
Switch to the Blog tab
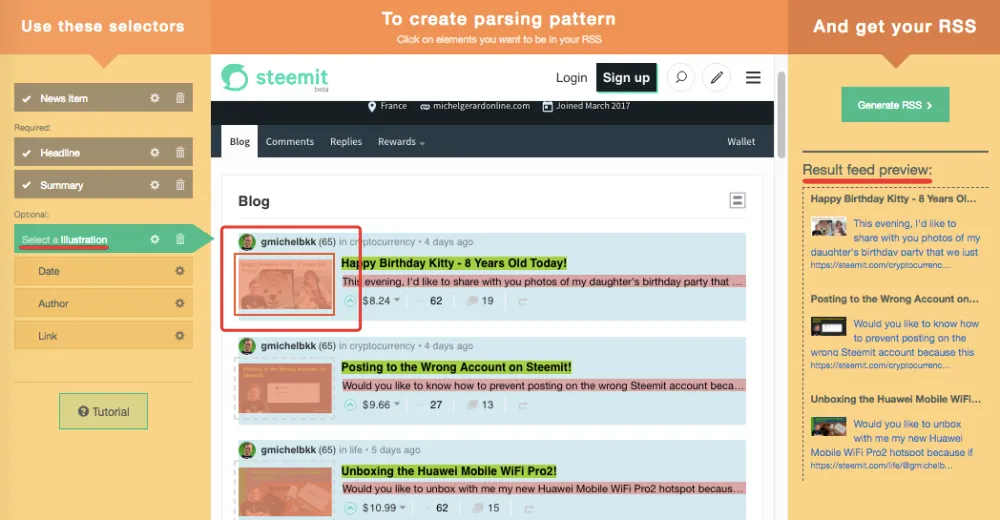(240, 142)
